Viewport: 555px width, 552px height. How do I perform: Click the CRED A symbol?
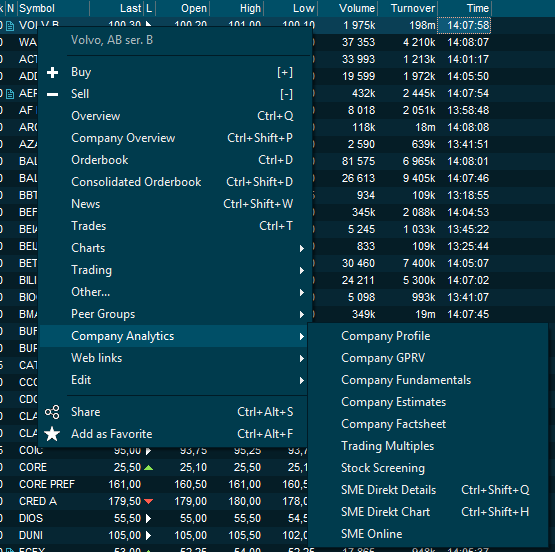(38, 501)
